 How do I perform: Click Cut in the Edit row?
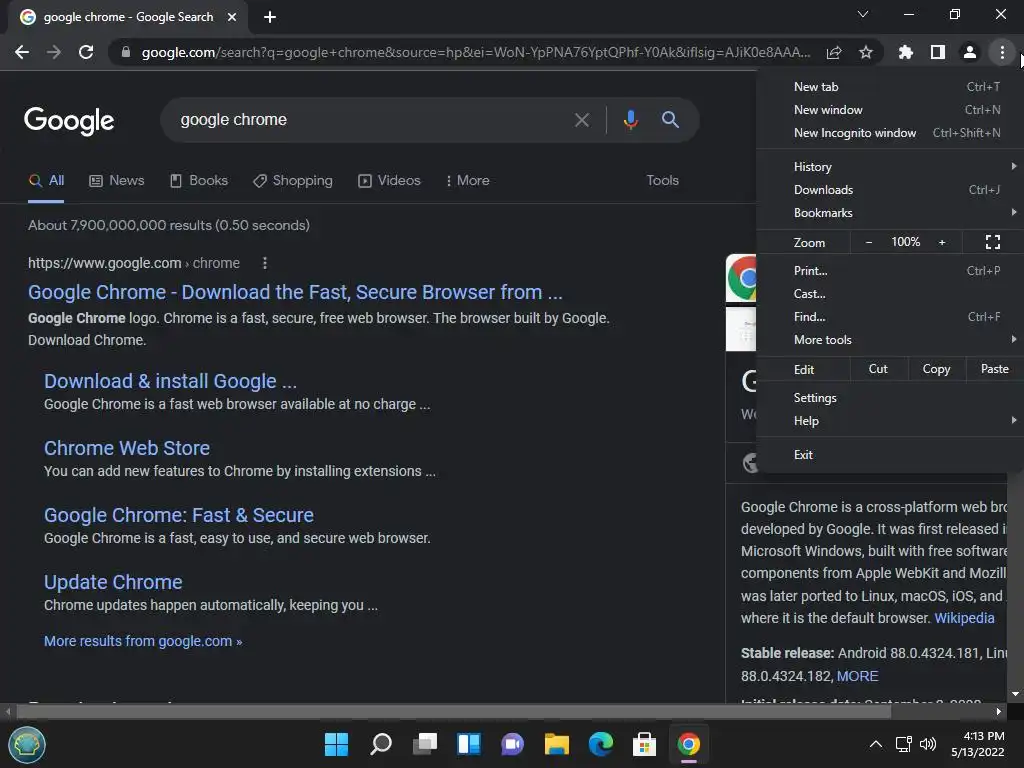point(878,369)
